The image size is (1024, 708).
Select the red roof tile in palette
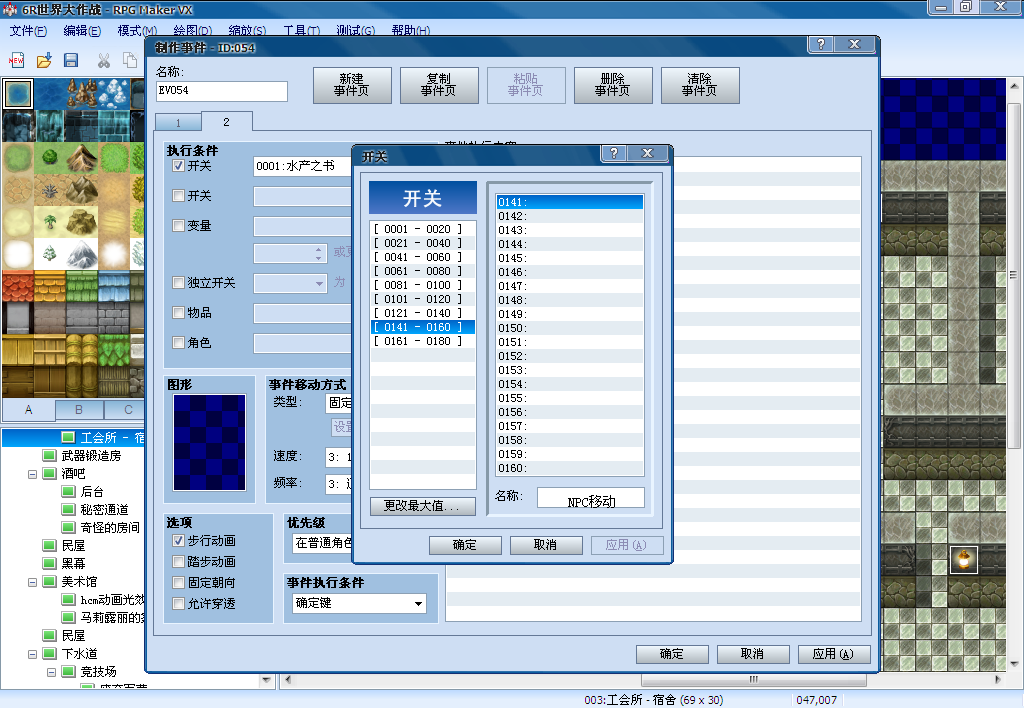(18, 285)
